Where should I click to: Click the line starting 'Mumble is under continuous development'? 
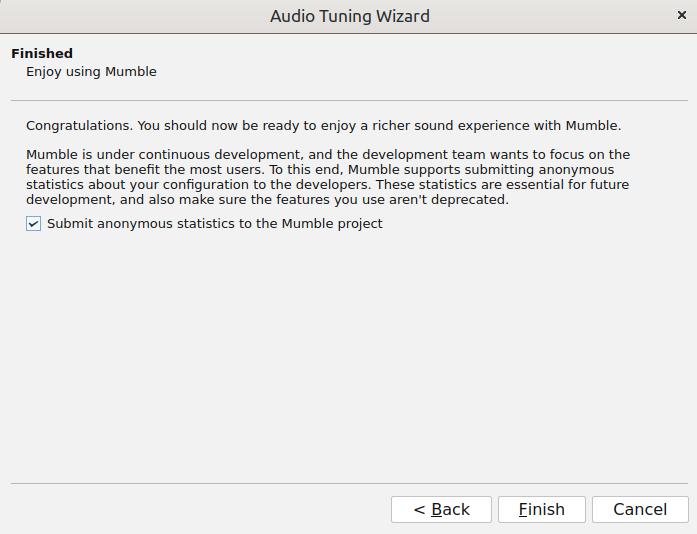coord(328,155)
